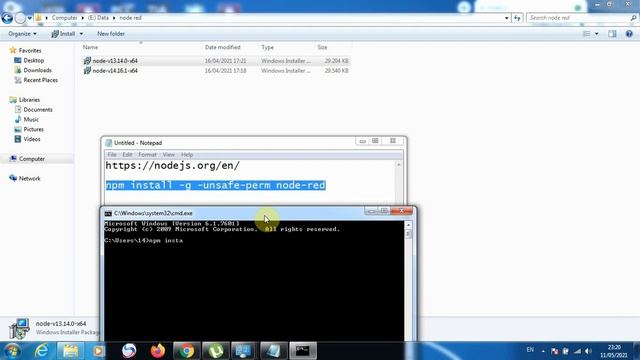Click the volume speaker tray icon
Image resolution: width=640 pixels, height=360 pixels.
click(588, 351)
